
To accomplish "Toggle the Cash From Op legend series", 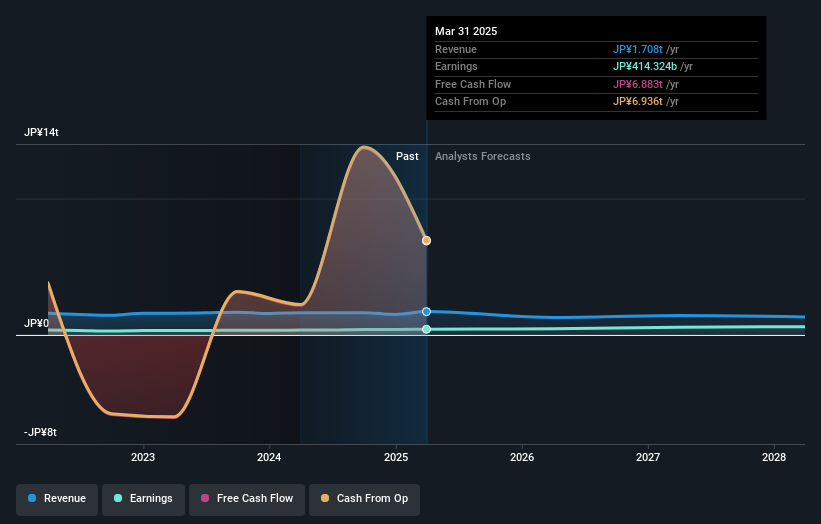I will 364,499.
